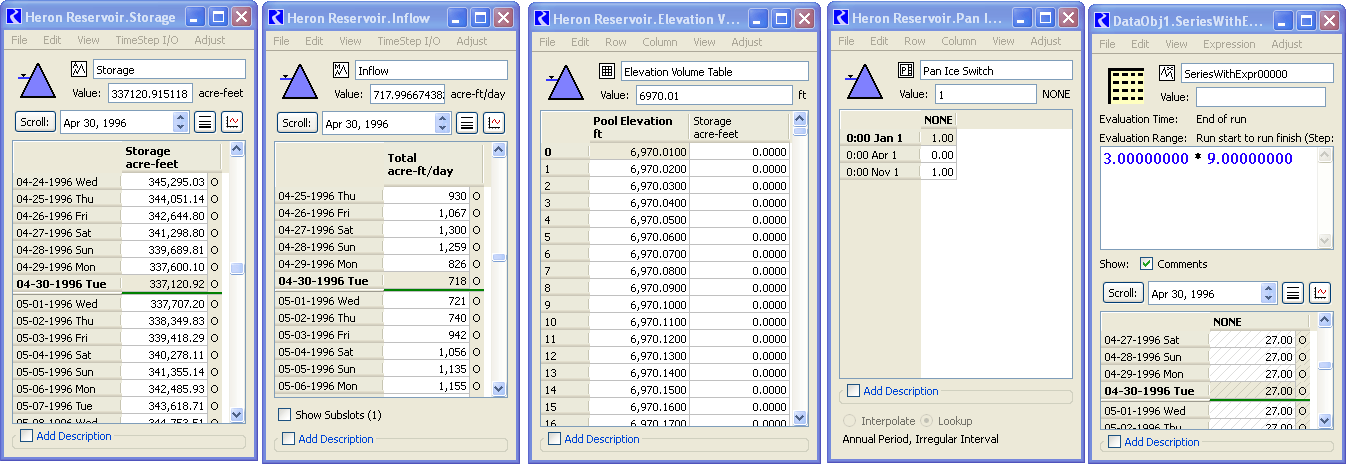This screenshot has width=1346, height=464.
Task: Open the list view icon in DataObj1 window
Action: tap(1293, 293)
